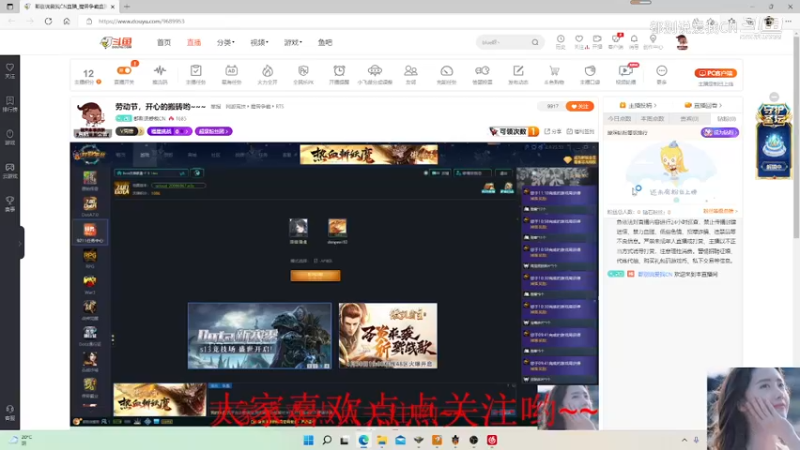Open File Explorer from taskbar
800x450 pixels.
pos(382,440)
